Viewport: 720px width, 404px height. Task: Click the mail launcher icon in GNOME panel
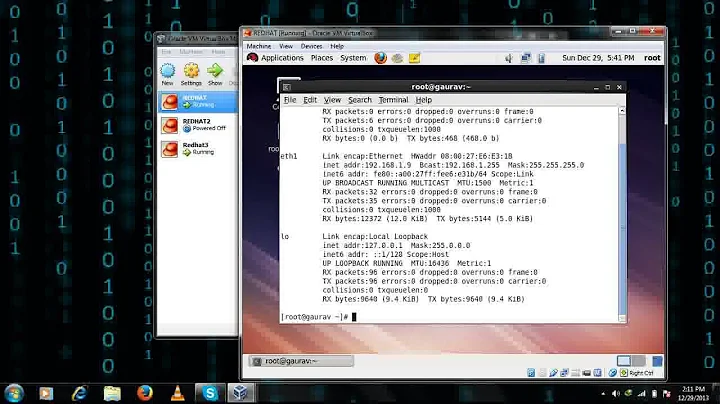[397, 58]
